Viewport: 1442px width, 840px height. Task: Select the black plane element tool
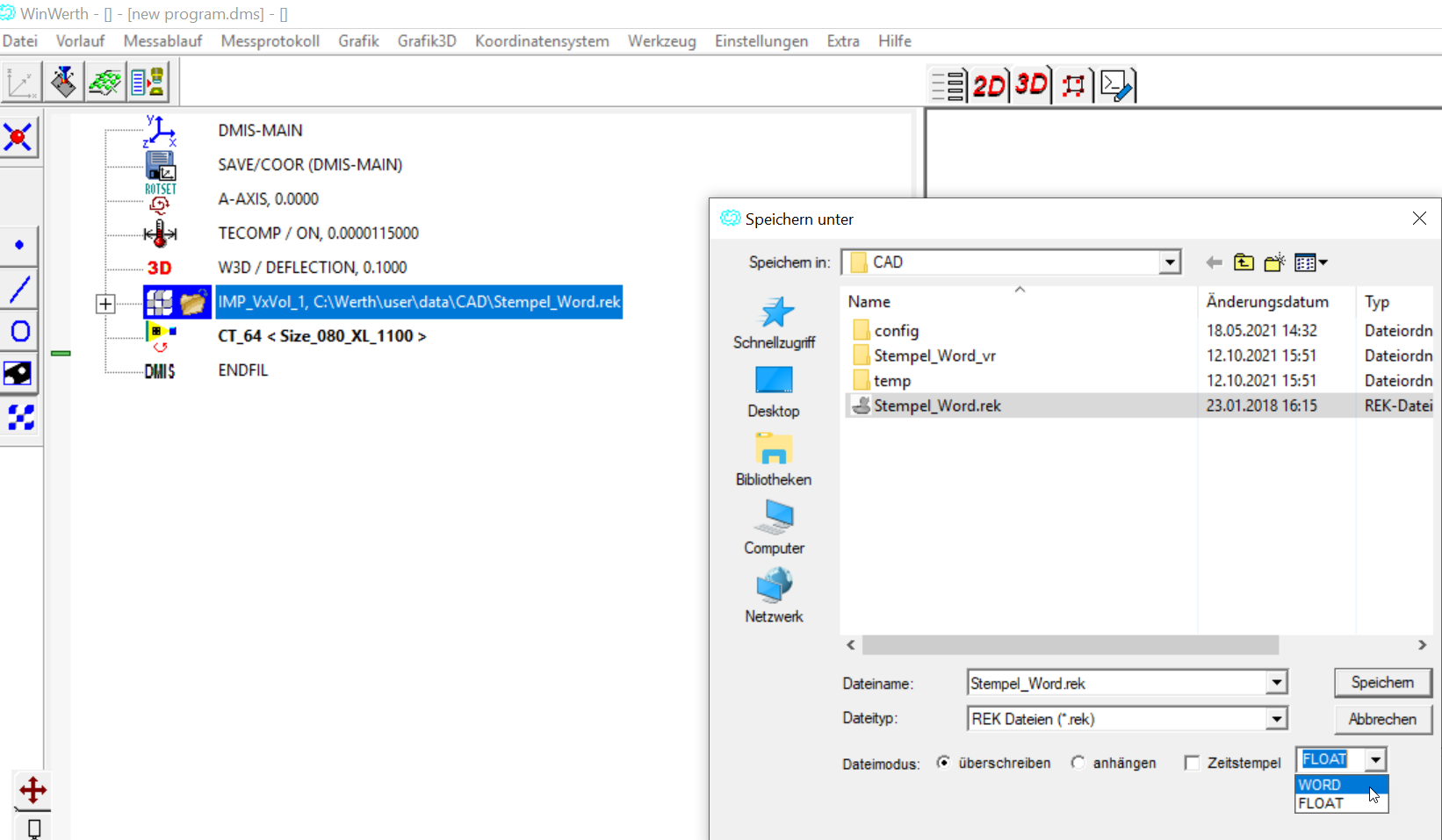tap(19, 374)
